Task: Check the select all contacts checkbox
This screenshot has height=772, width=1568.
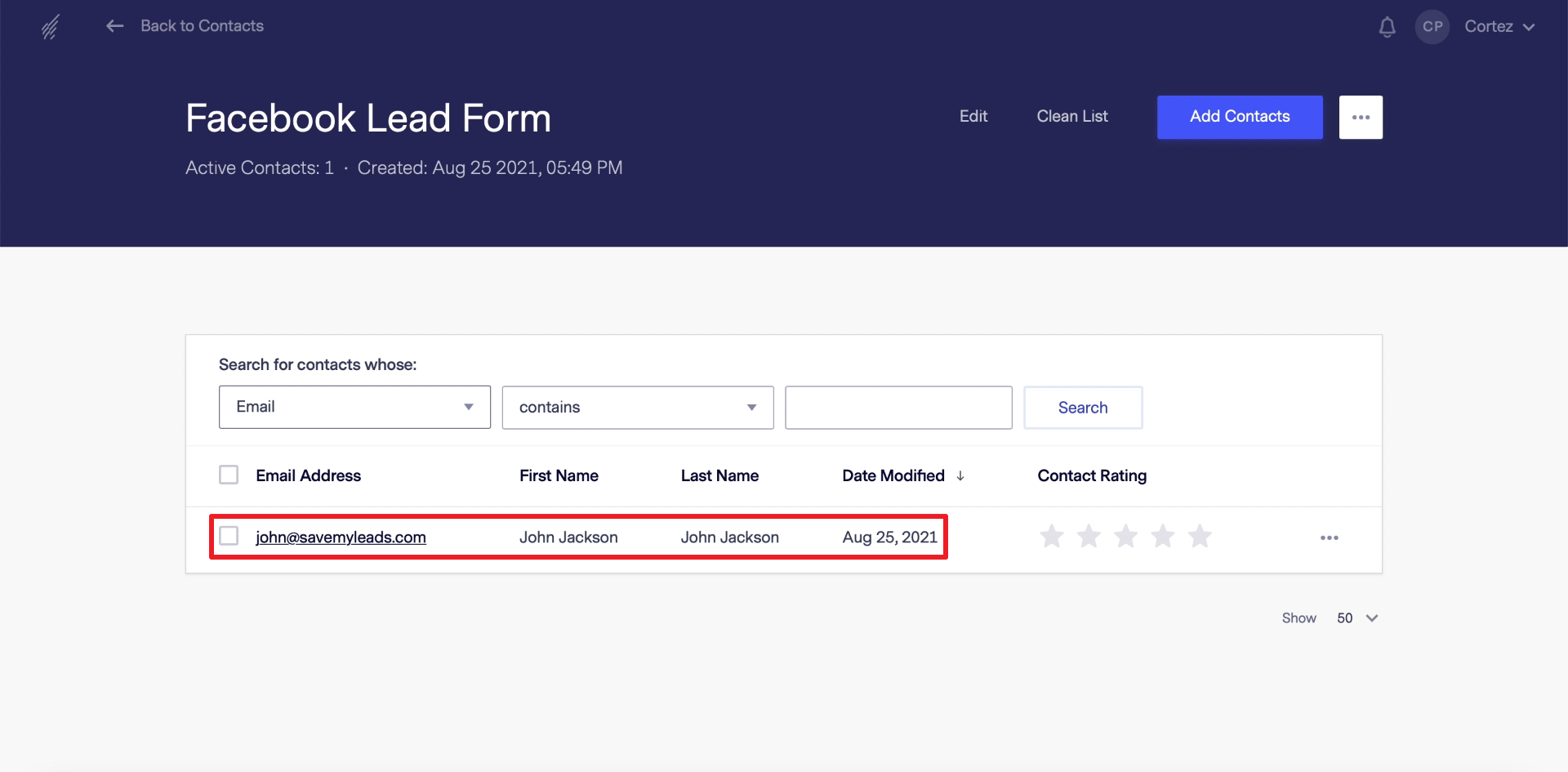Action: pos(229,475)
